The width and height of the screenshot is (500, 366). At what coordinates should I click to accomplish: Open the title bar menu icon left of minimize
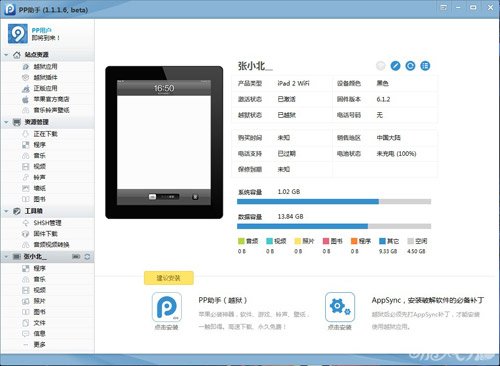coord(443,8)
